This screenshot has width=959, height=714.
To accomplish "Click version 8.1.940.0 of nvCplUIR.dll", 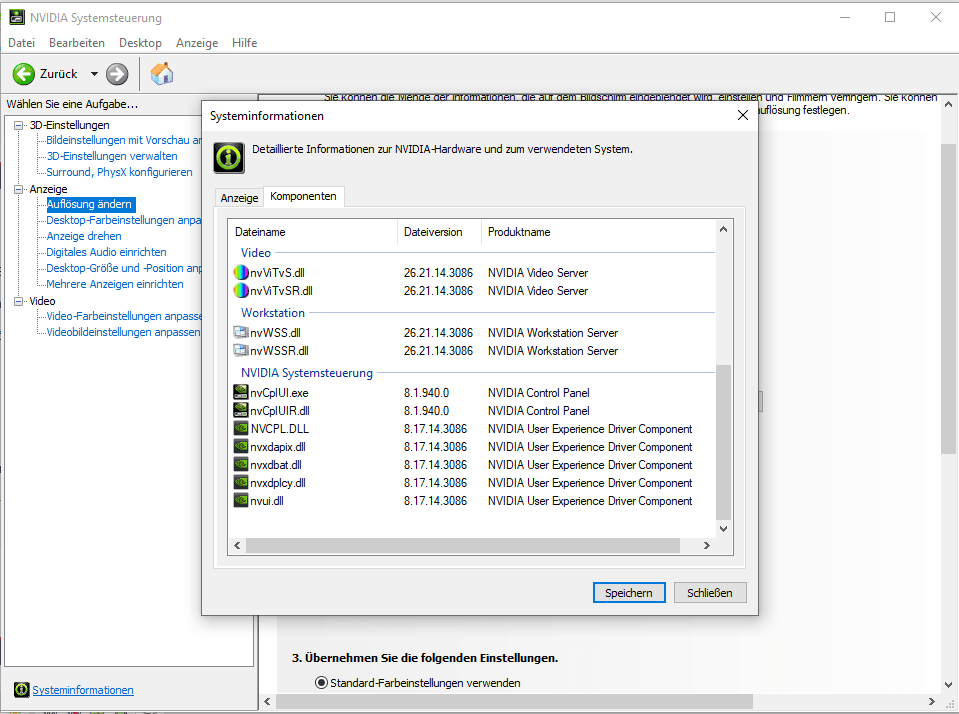I will point(426,411).
